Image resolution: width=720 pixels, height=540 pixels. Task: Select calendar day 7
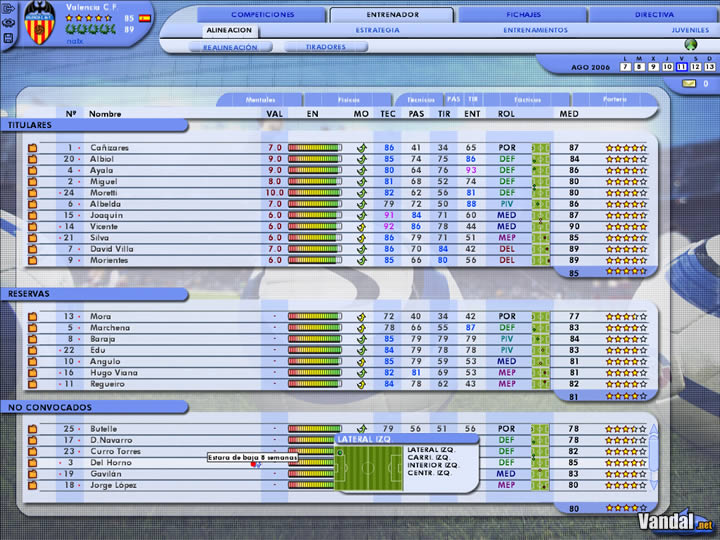(x=625, y=67)
